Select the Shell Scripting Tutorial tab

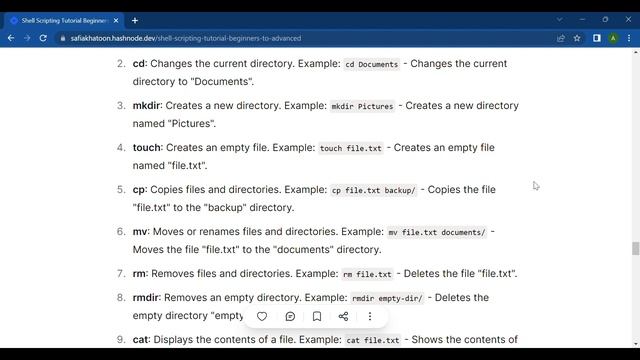(x=63, y=20)
